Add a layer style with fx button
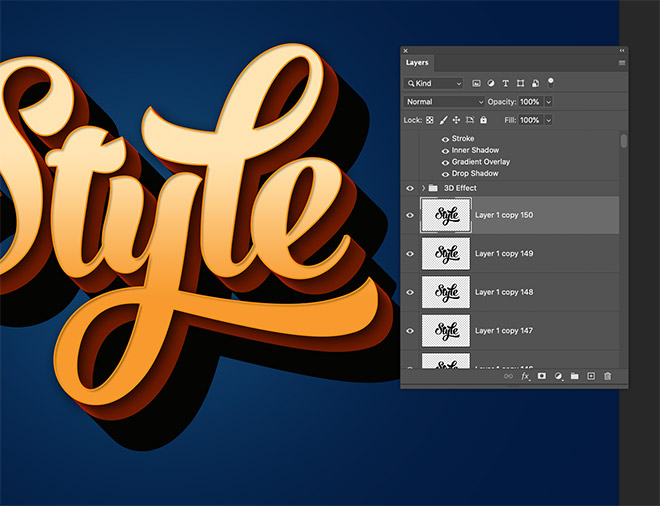The height and width of the screenshot is (506, 660). 525,376
